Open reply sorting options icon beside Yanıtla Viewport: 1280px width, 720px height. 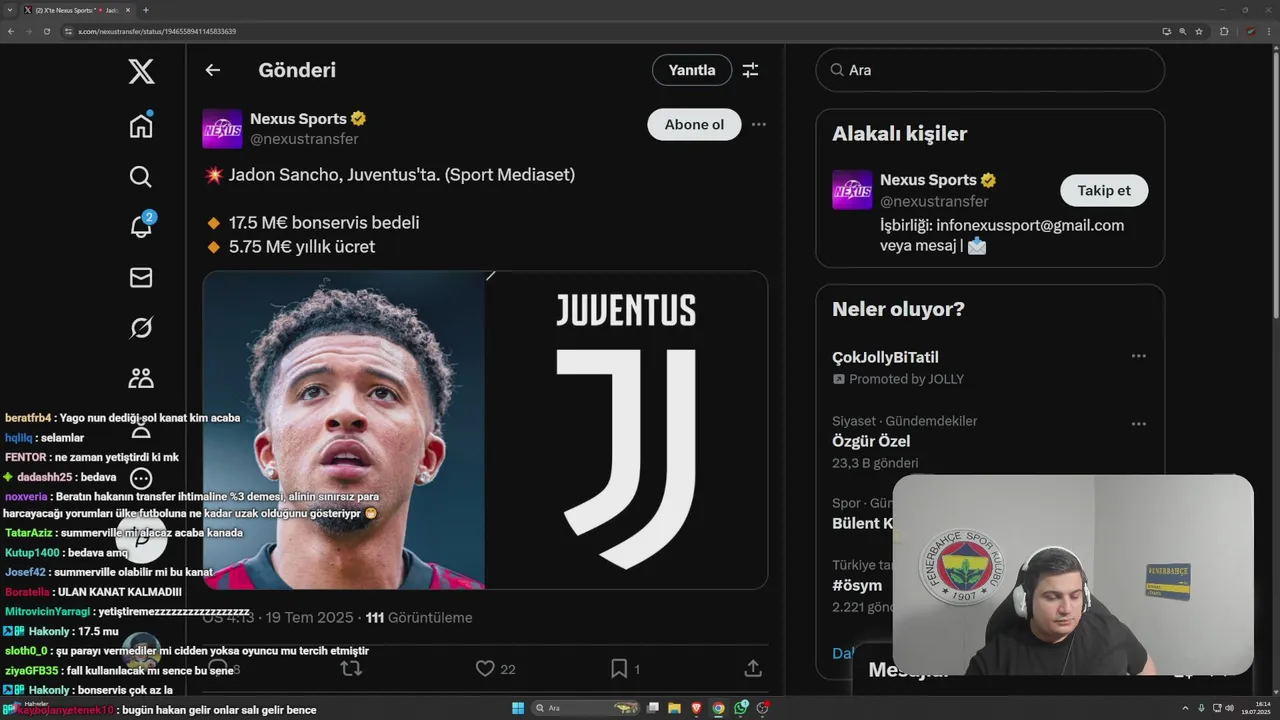750,70
